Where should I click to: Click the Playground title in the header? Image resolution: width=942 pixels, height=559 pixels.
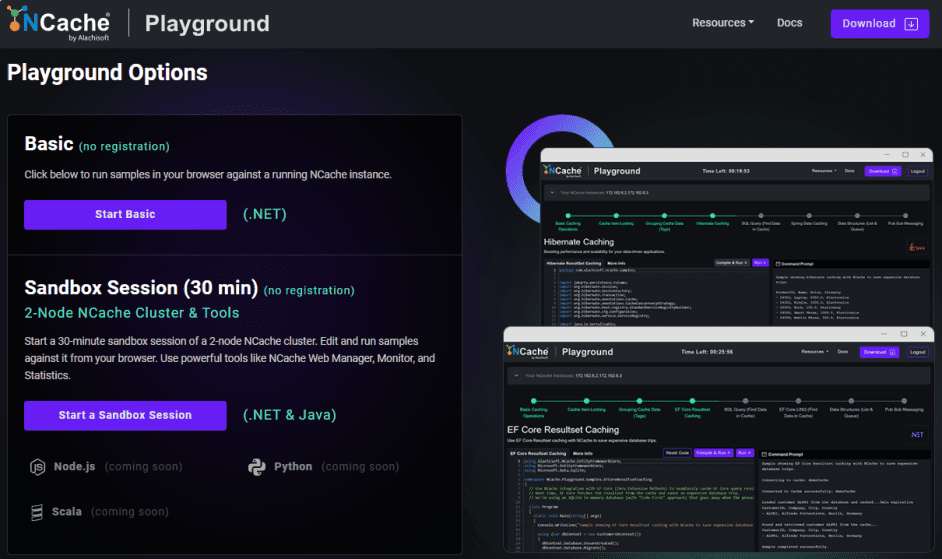207,23
